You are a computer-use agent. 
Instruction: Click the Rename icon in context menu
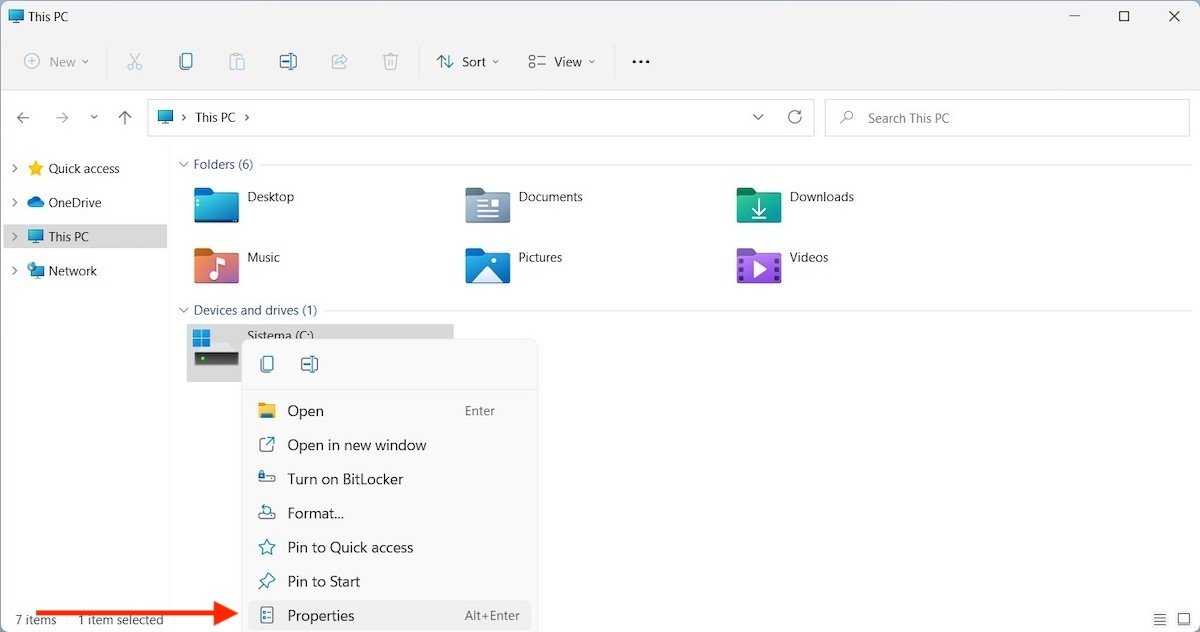pyautogui.click(x=309, y=365)
